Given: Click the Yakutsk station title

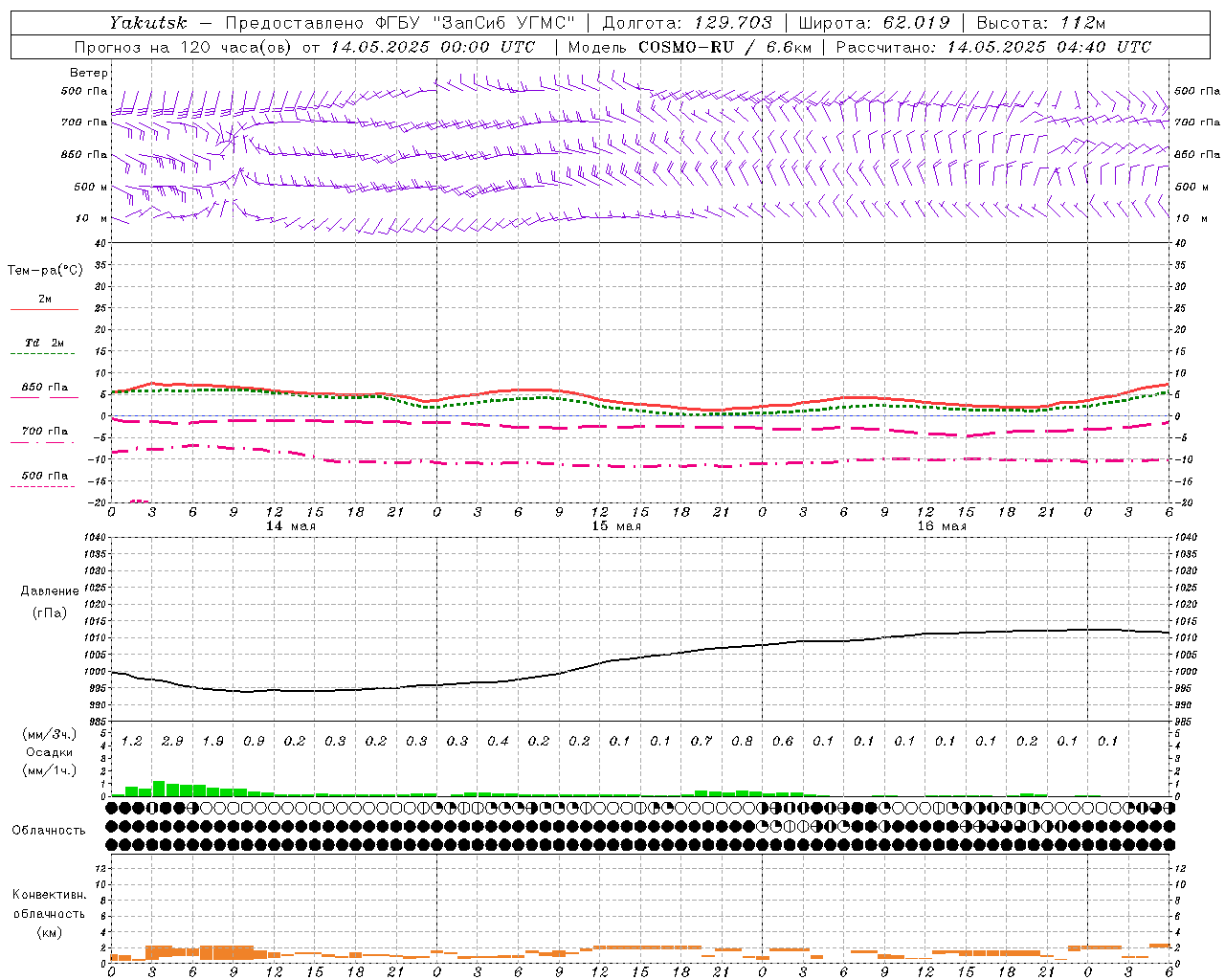Looking at the screenshot, I should (x=147, y=23).
